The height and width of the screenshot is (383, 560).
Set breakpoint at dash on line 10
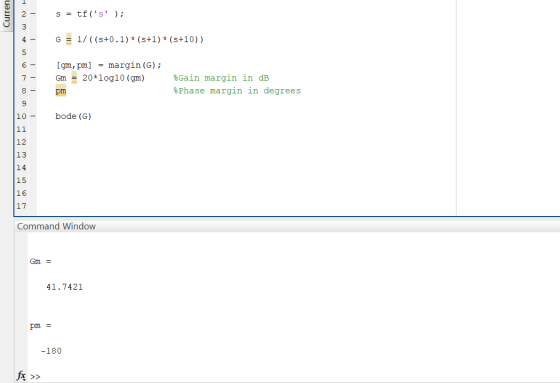(33, 116)
